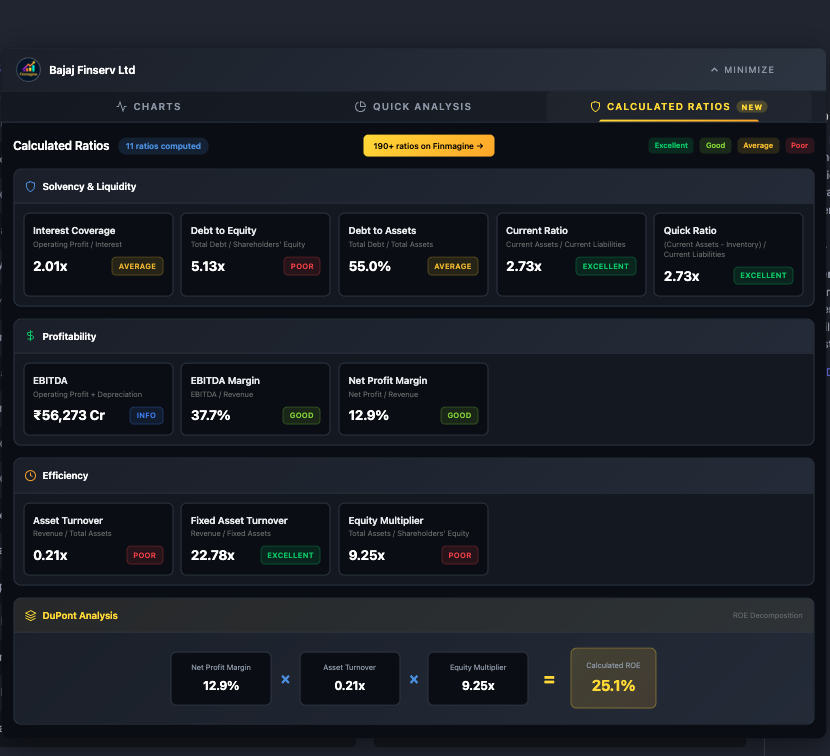Click the Bajaj Finserv company logo icon
Image resolution: width=830 pixels, height=756 pixels.
28,70
